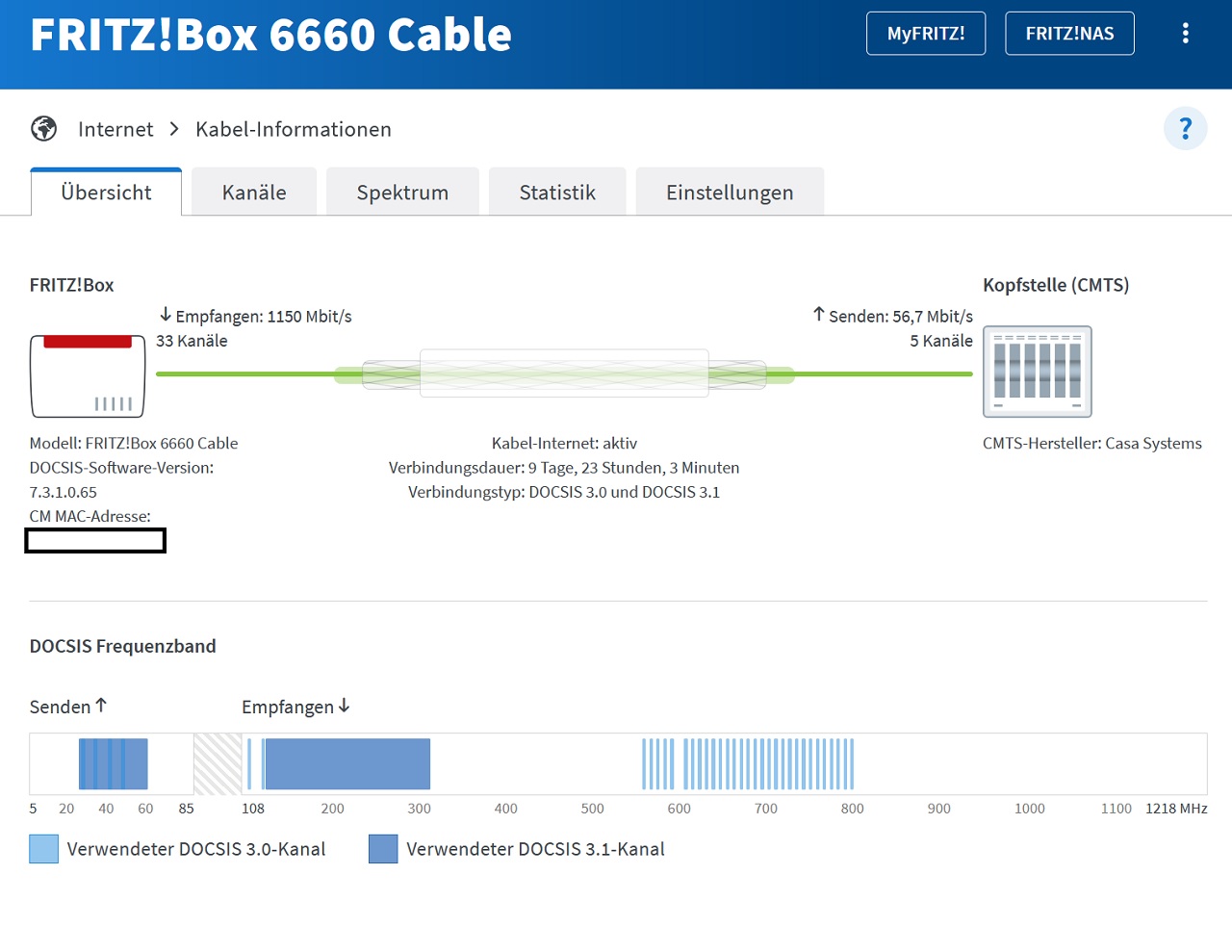The height and width of the screenshot is (952, 1232).
Task: Open the Spektrum tab
Action: (x=402, y=193)
